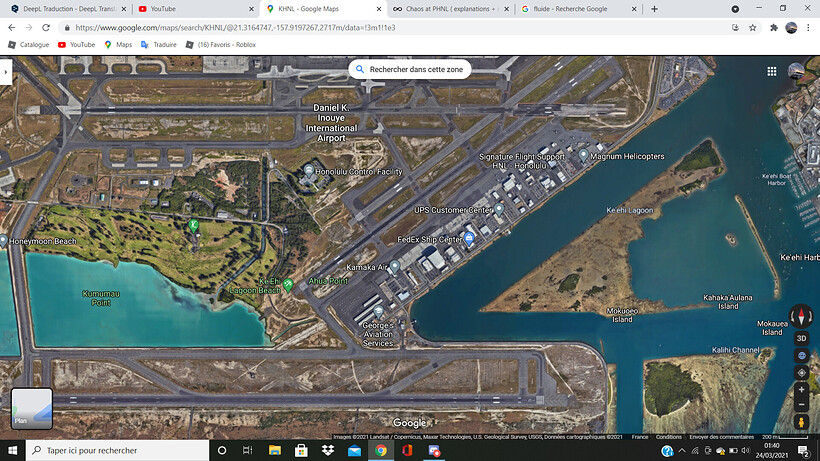
Task: Click the Conditions link in map footer
Action: click(668, 437)
